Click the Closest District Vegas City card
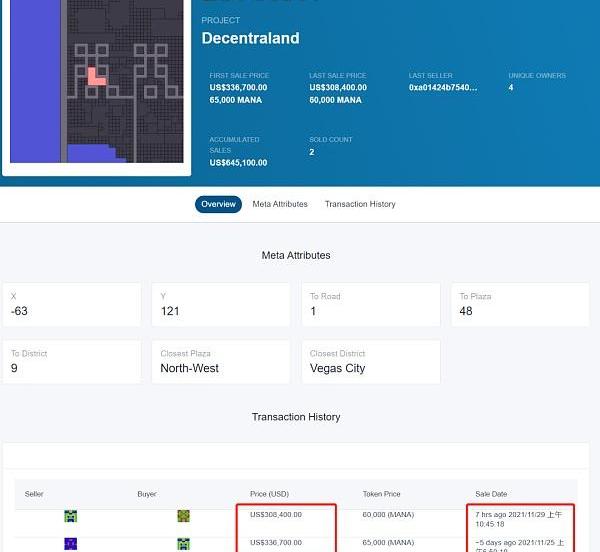The height and width of the screenshot is (552, 600). click(x=371, y=362)
